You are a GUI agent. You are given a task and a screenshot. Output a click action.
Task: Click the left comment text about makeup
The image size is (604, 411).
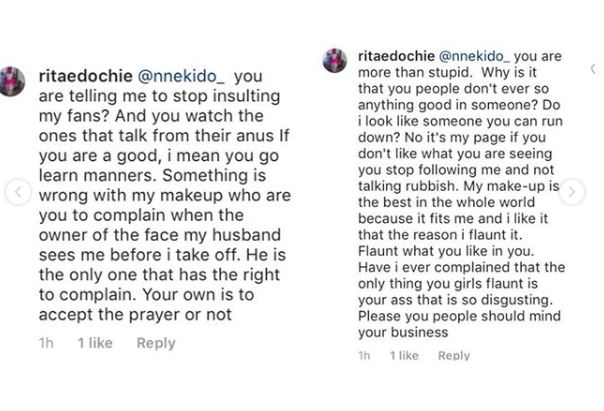[150, 210]
